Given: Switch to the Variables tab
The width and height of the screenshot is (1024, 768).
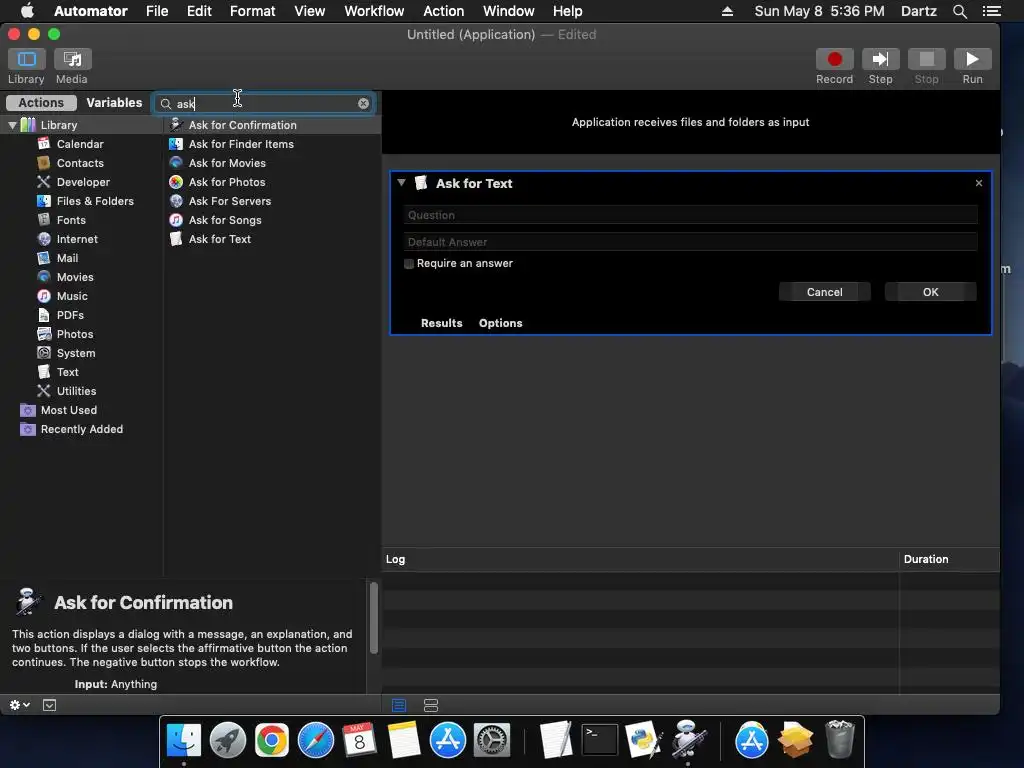Looking at the screenshot, I should (114, 103).
